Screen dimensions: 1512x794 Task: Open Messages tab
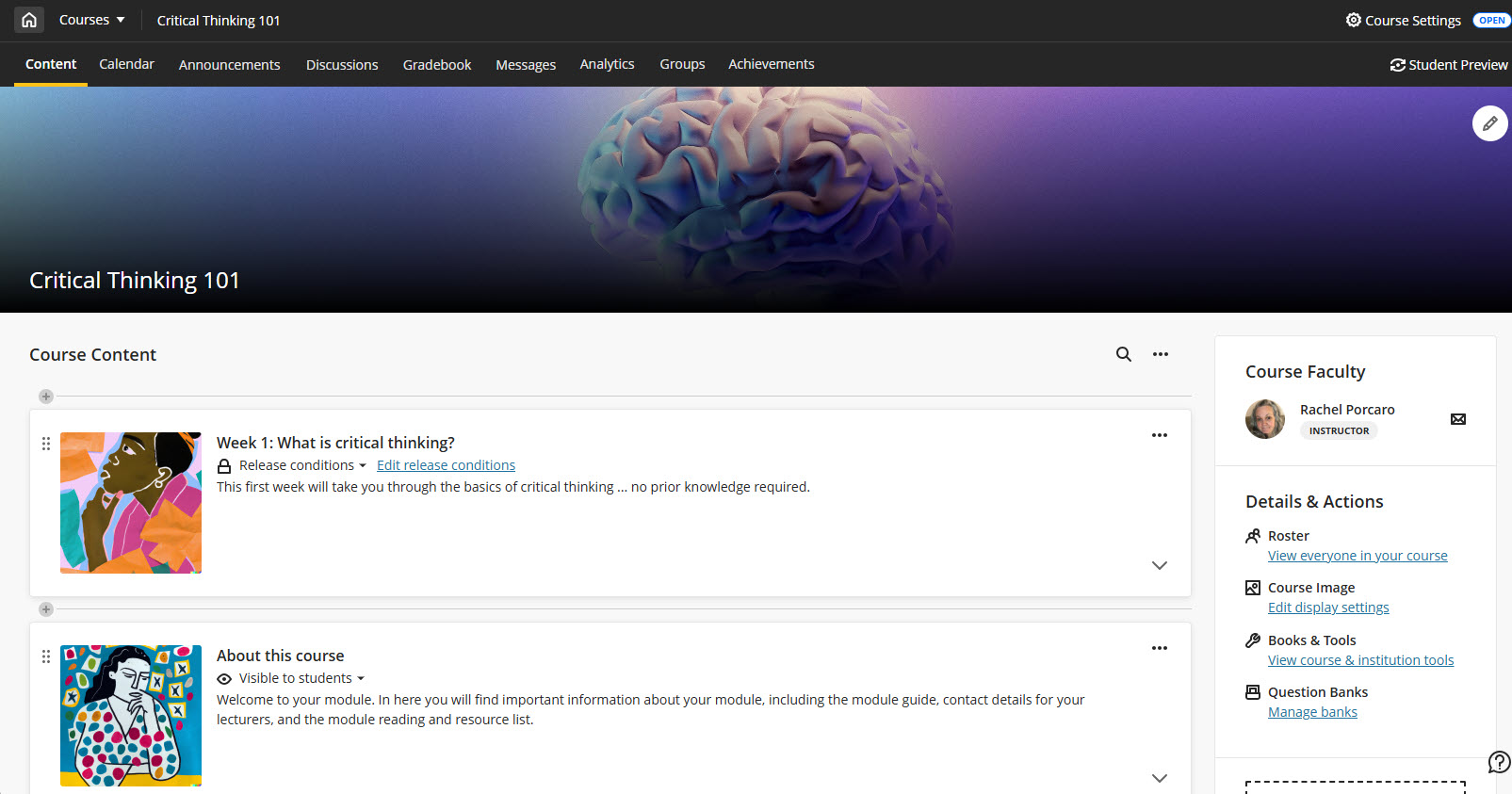(x=526, y=65)
